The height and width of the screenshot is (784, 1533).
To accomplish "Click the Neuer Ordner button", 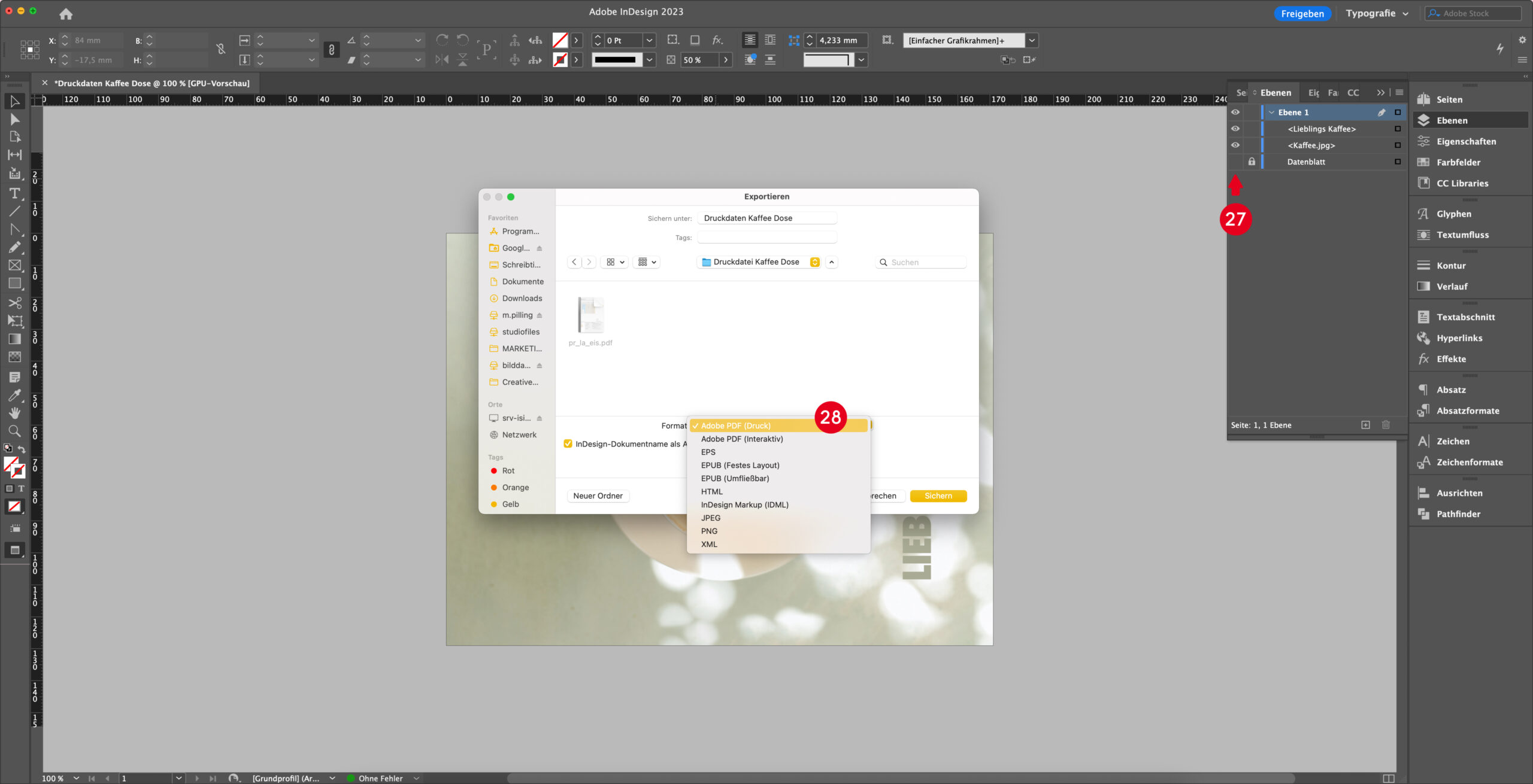I will (597, 496).
